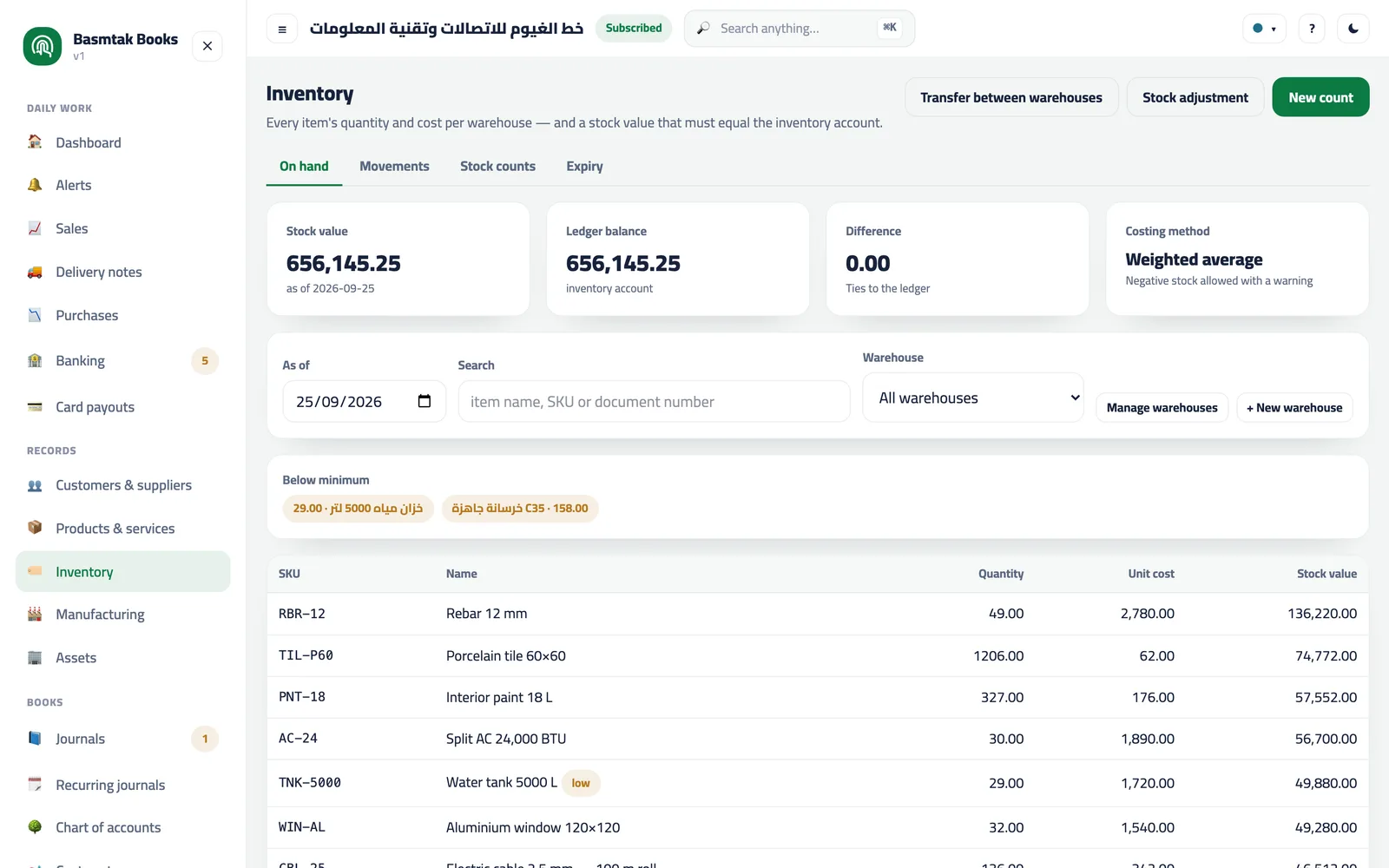Open the Expiry tab
Viewport: 1389px width, 868px height.
pyautogui.click(x=584, y=166)
